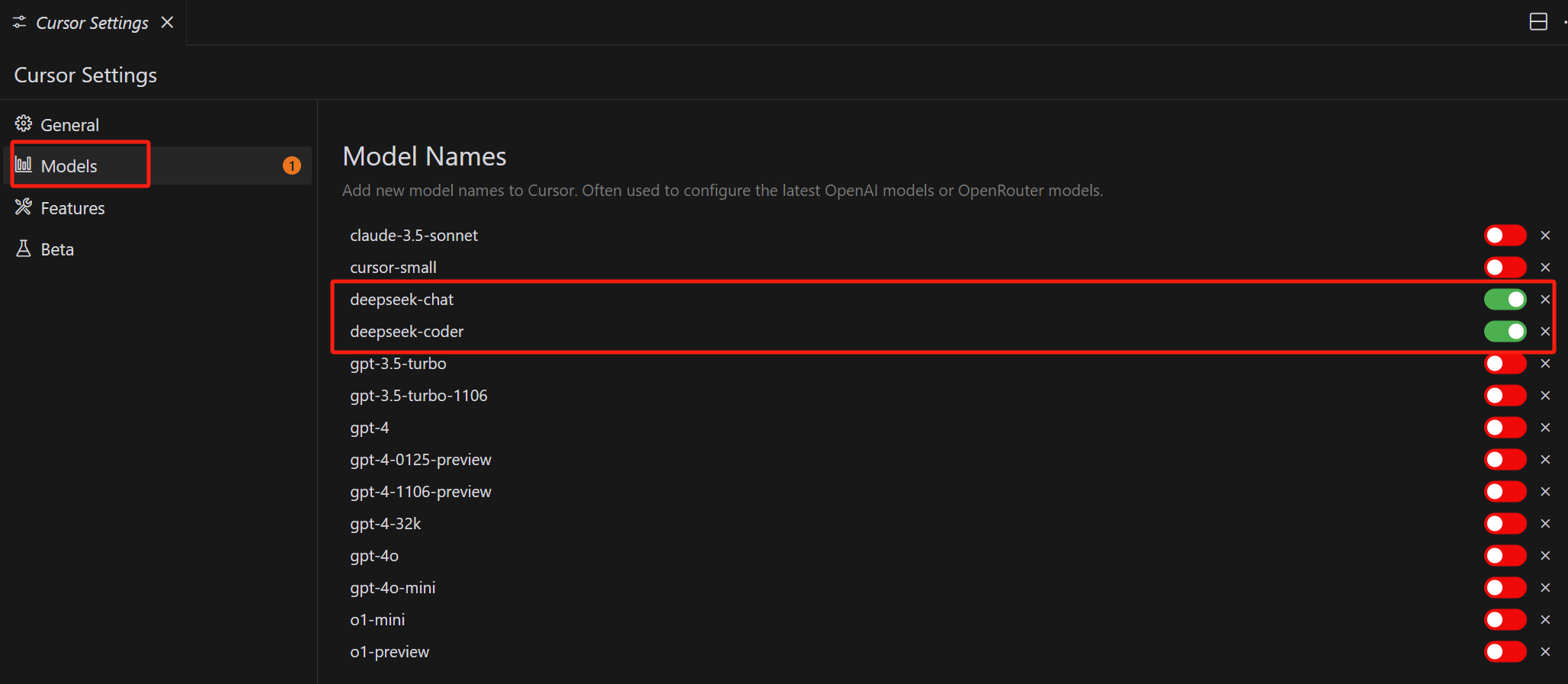The height and width of the screenshot is (684, 1568).
Task: Click the 'Add new model names' description text
Action: point(723,191)
